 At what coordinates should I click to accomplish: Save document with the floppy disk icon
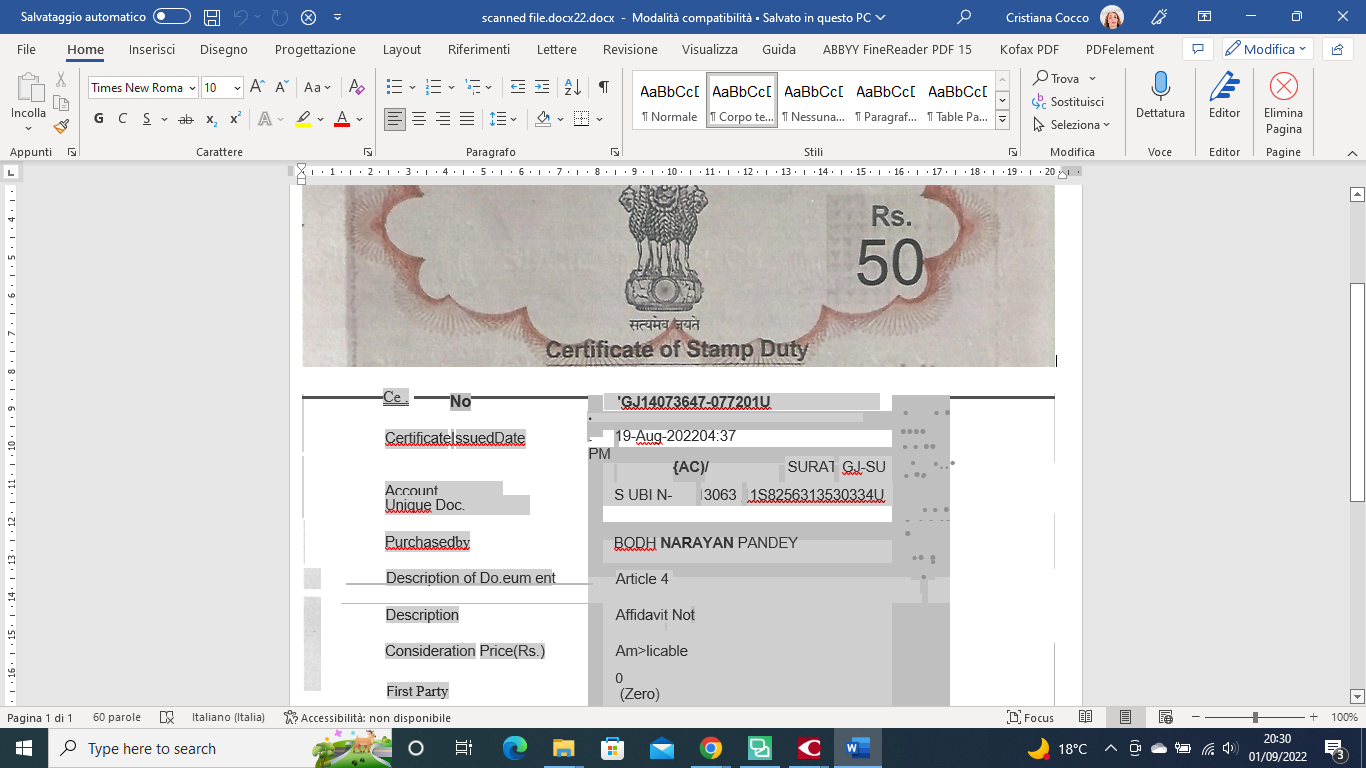click(212, 17)
